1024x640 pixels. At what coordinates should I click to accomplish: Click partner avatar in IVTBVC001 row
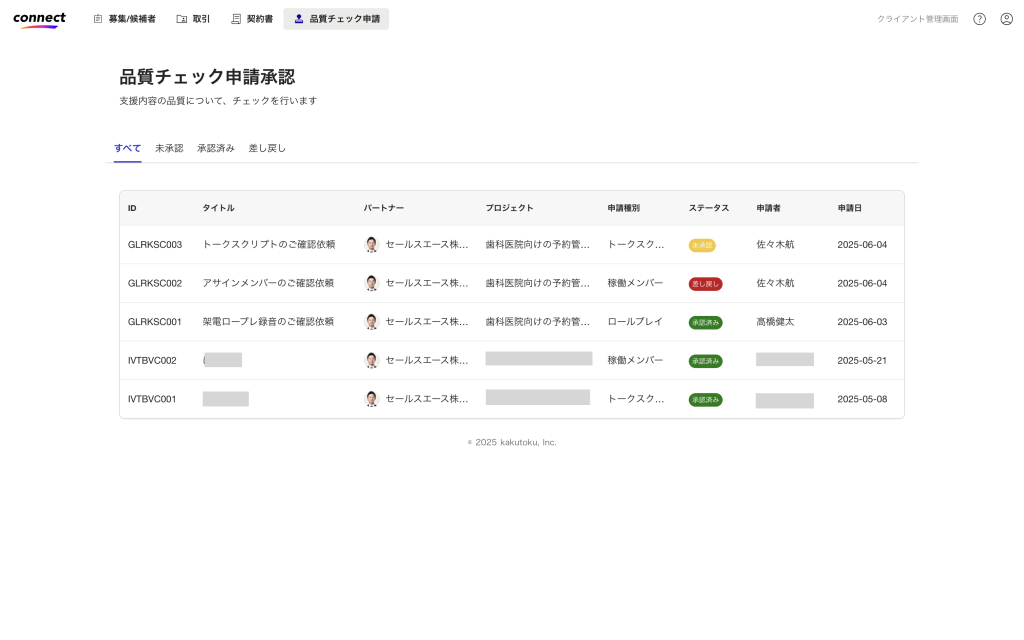click(x=372, y=399)
